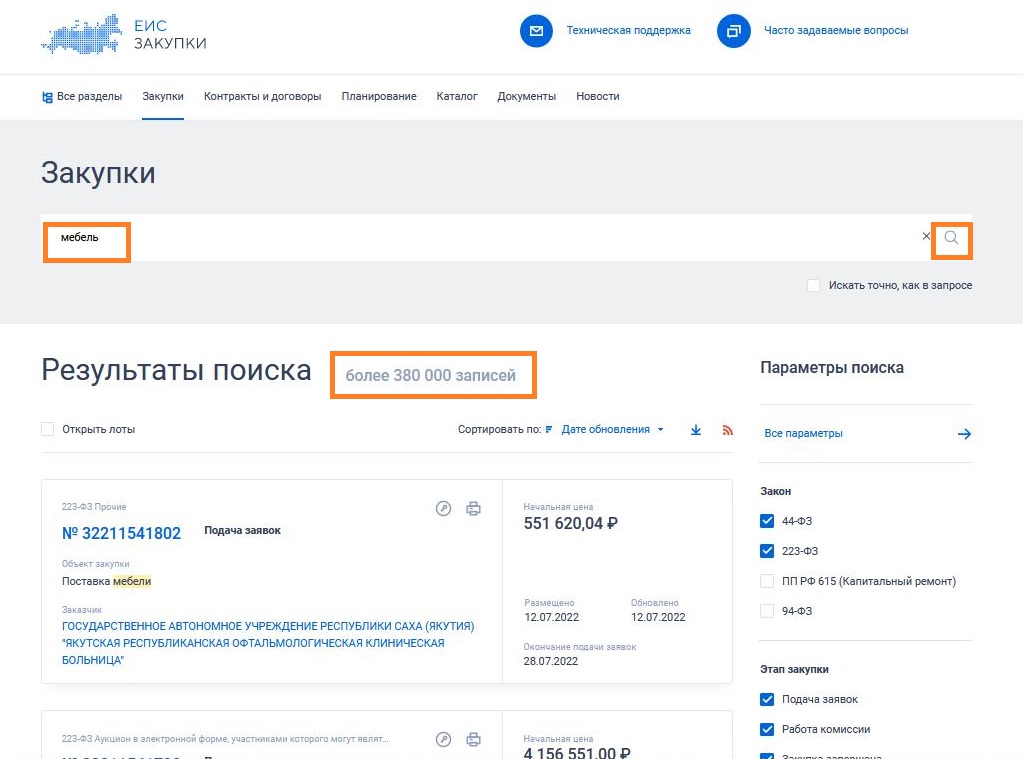Open the RSS feed icon
1023x759 pixels.
(727, 430)
